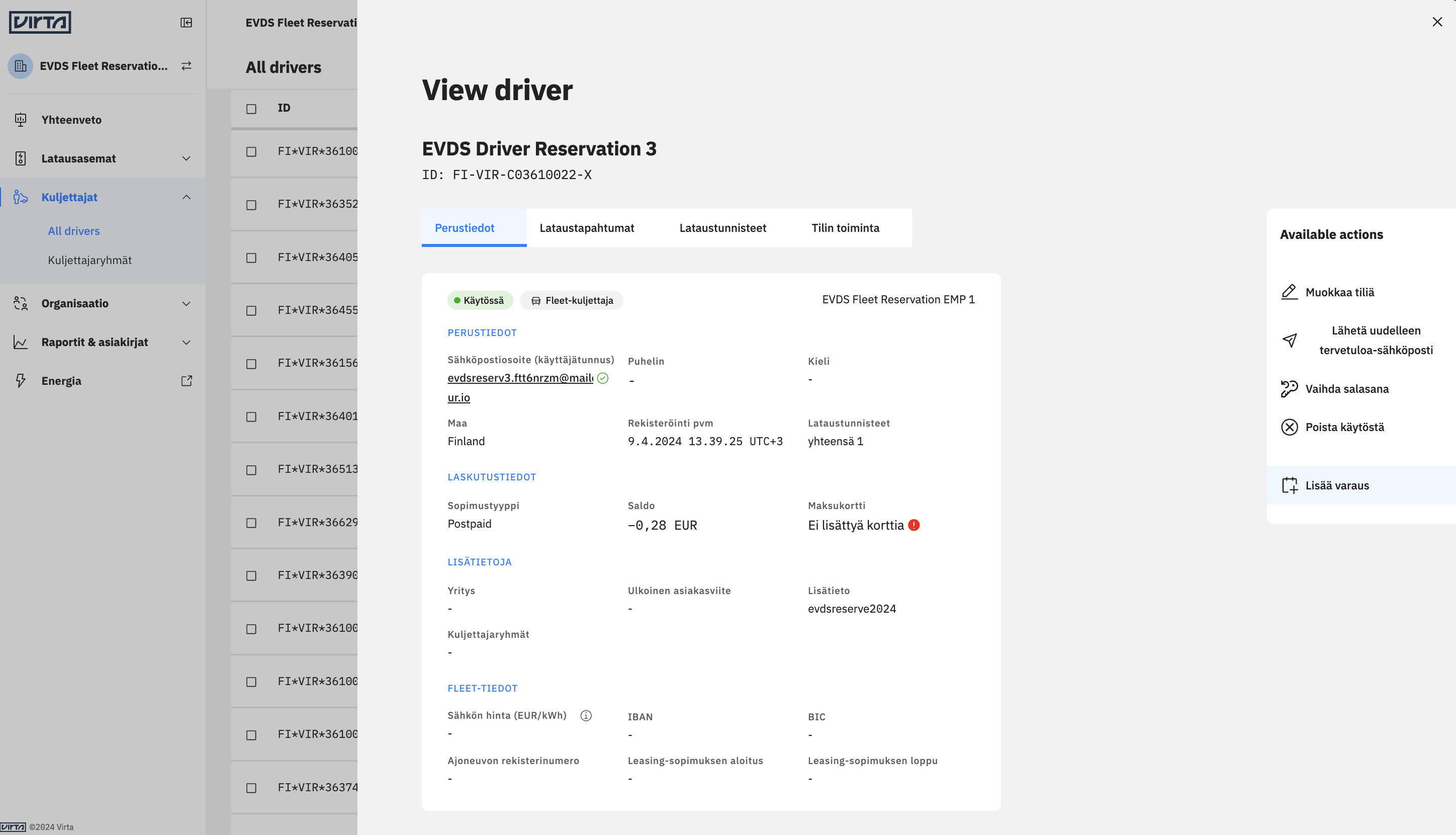Click the FI*VIR*36374 row ID
Image resolution: width=1456 pixels, height=835 pixels.
[318, 787]
